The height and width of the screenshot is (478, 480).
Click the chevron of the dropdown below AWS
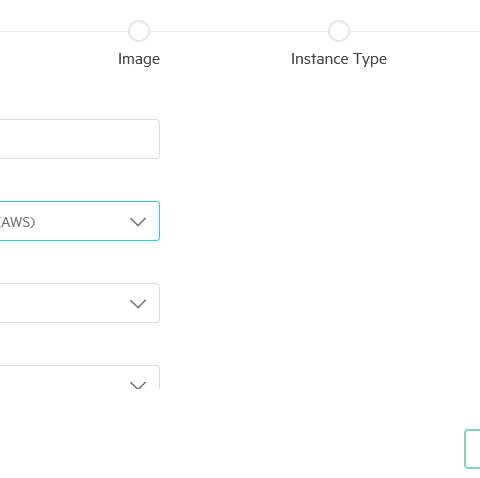tap(138, 304)
